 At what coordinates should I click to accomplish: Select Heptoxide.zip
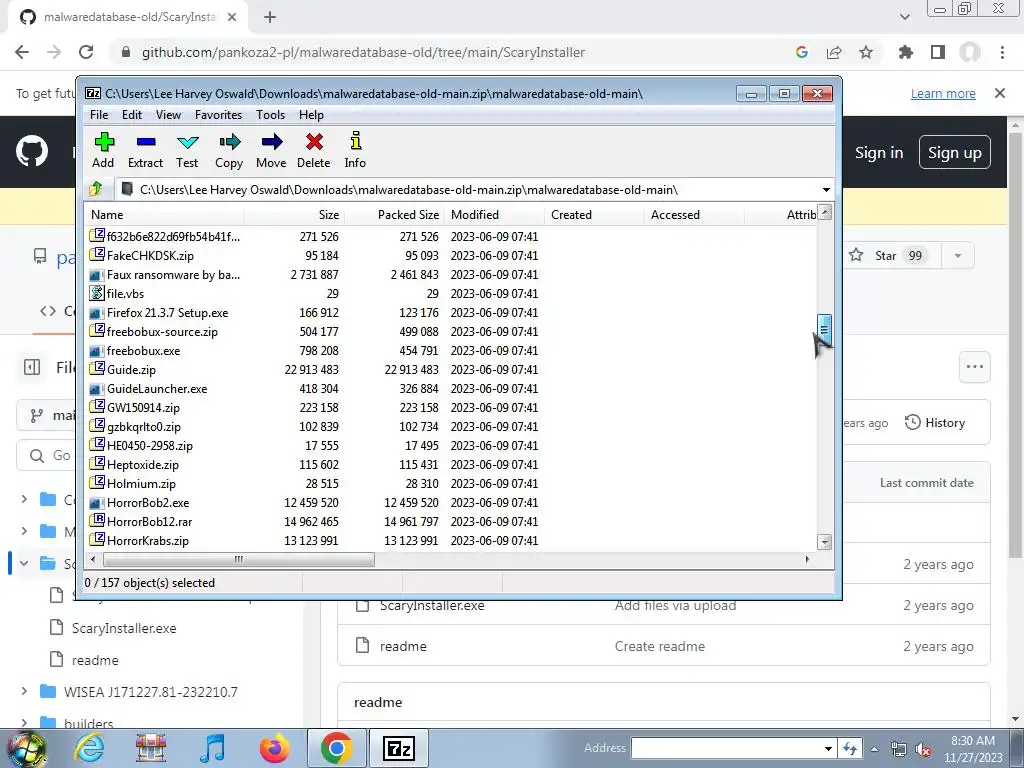[142, 465]
